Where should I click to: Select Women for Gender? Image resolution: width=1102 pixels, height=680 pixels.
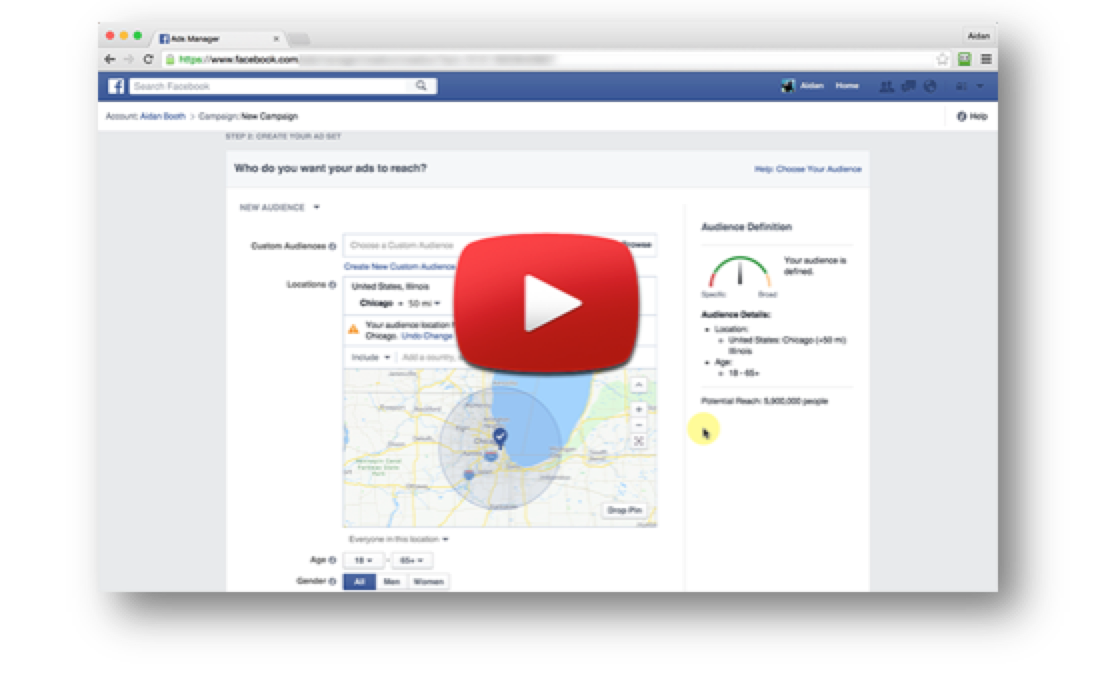pyautogui.click(x=428, y=582)
